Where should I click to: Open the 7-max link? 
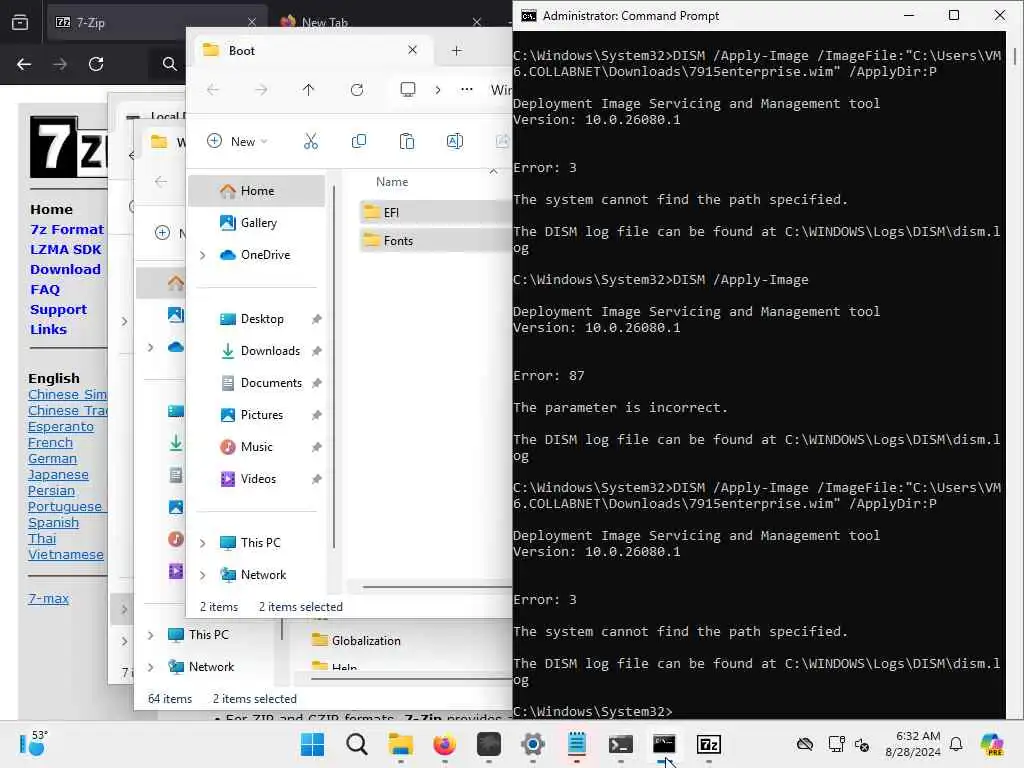tap(48, 598)
